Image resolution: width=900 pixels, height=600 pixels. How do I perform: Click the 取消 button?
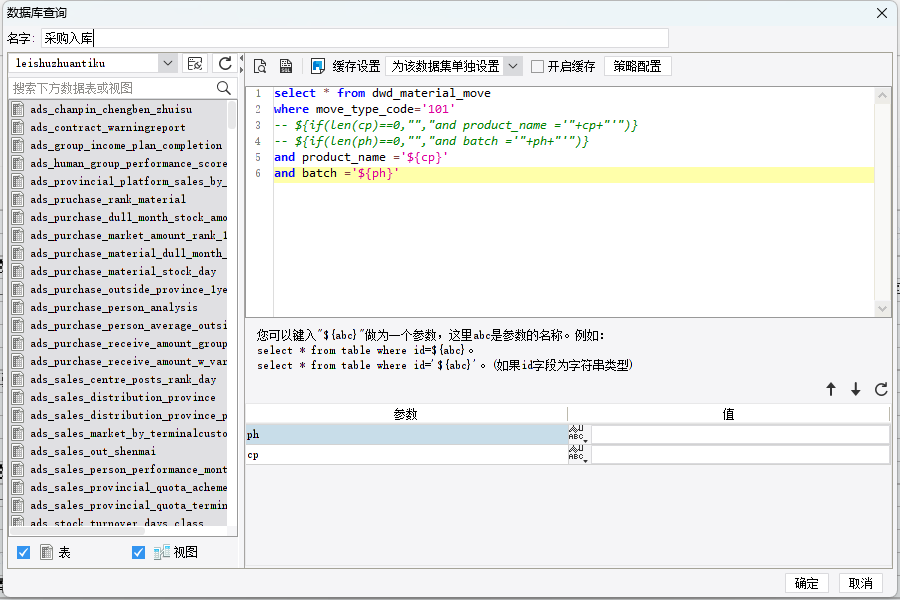coord(860,583)
